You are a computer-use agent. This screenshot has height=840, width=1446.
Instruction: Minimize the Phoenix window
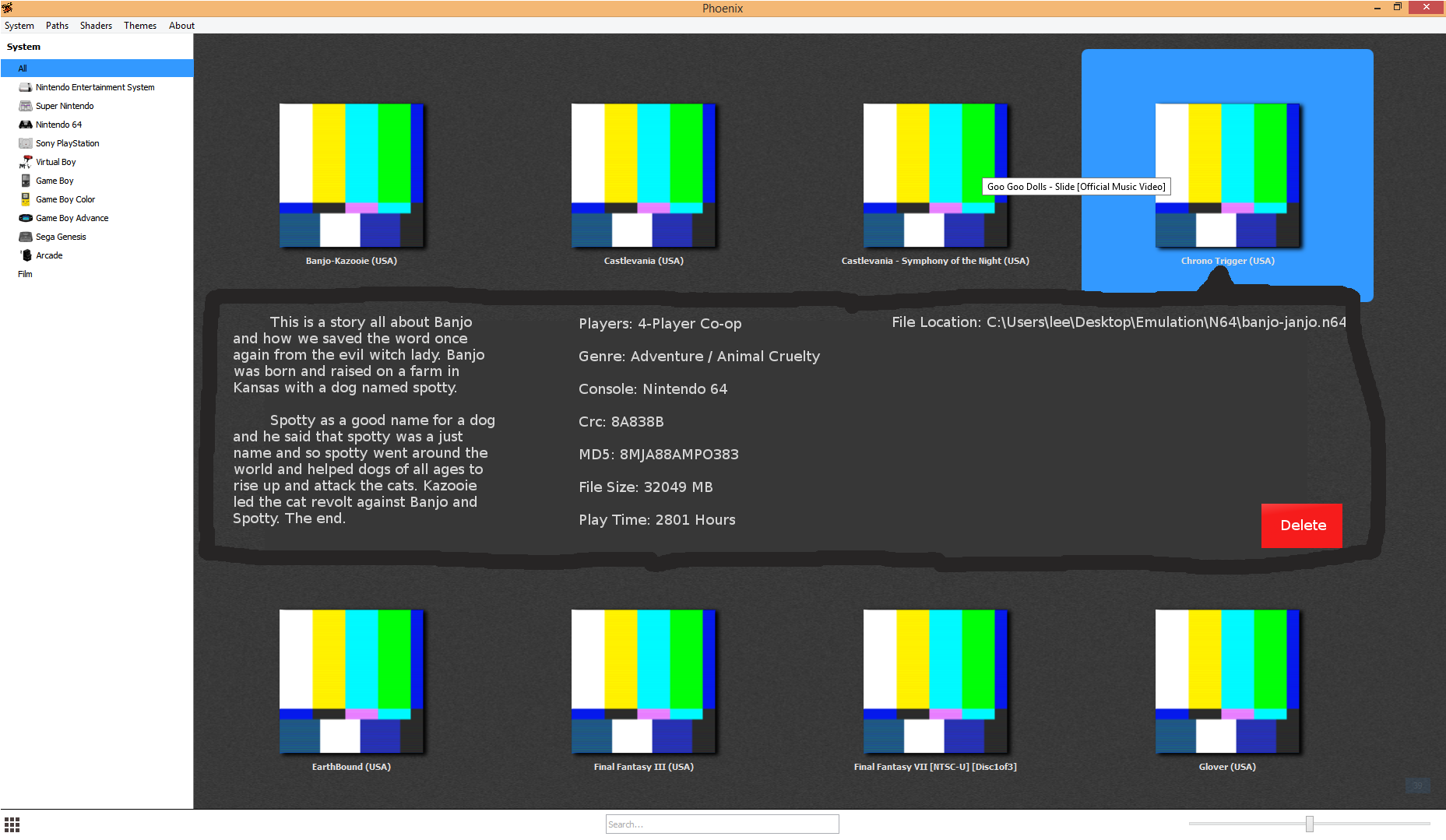click(x=1377, y=8)
